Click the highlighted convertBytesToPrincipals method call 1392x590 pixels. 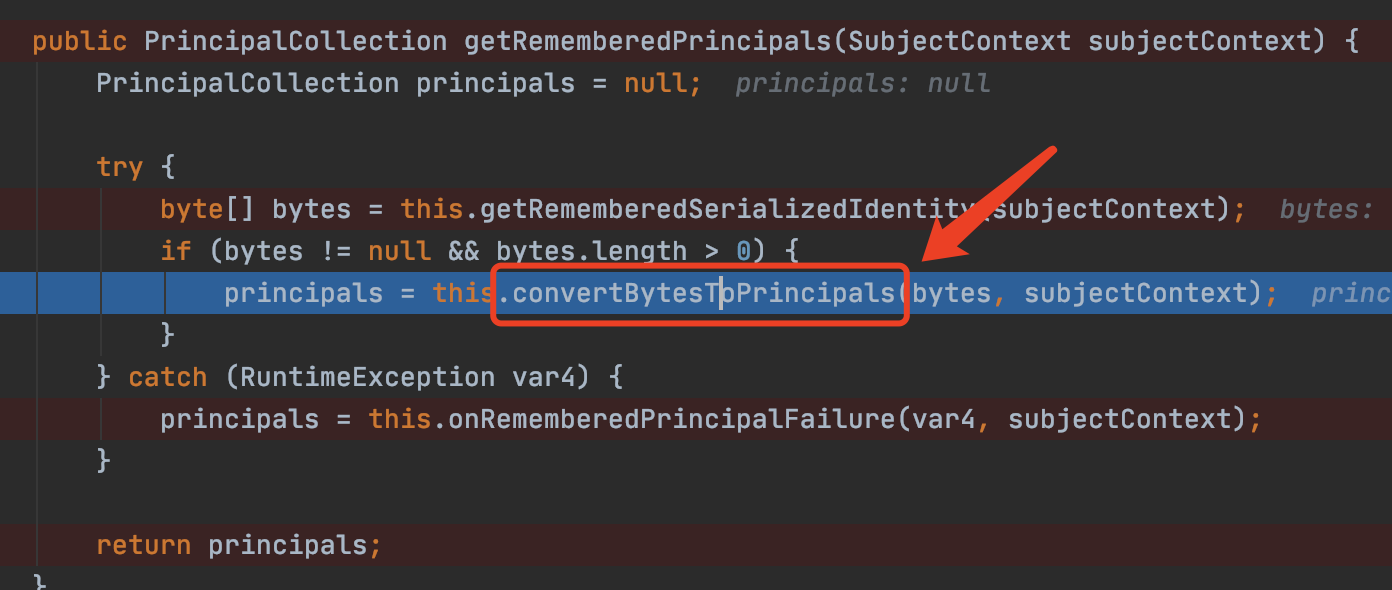click(x=704, y=293)
